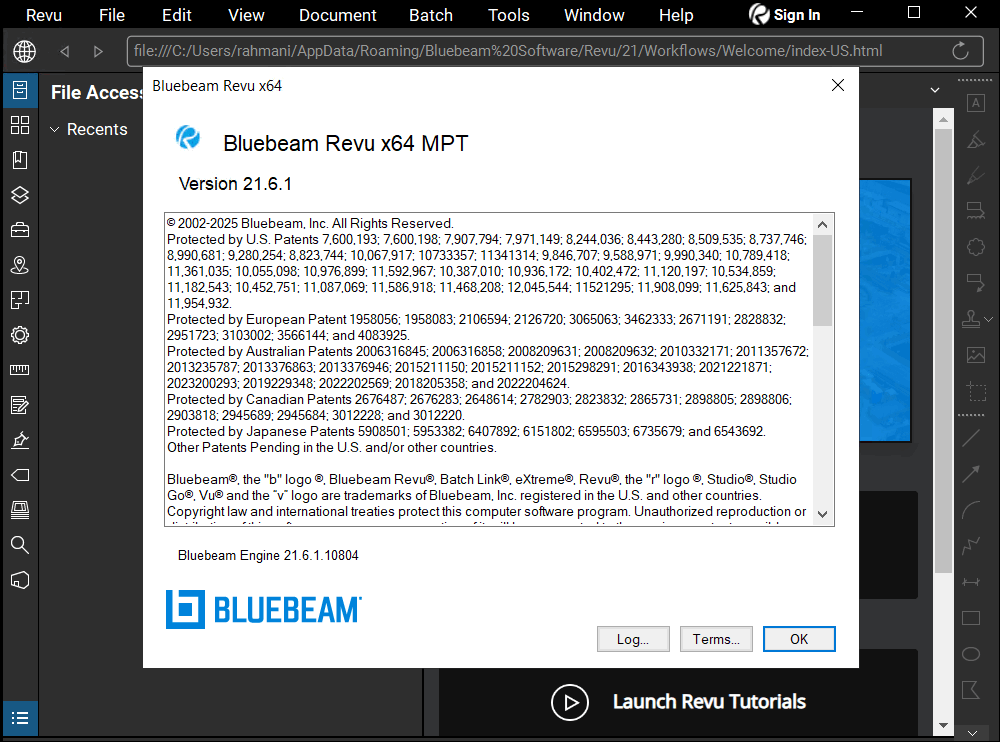1000x742 pixels.
Task: Select the Pen tool
Action: coord(975,175)
